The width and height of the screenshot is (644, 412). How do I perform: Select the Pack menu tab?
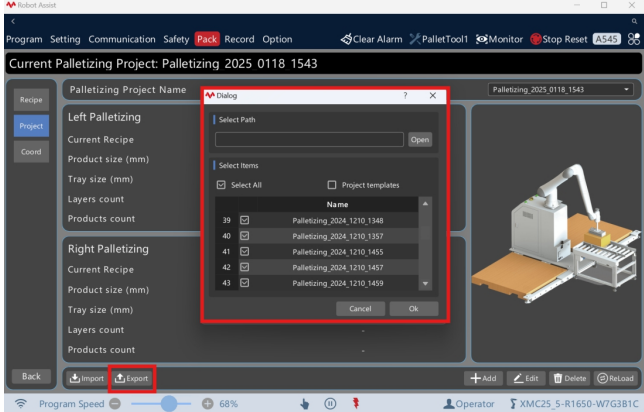coord(207,39)
